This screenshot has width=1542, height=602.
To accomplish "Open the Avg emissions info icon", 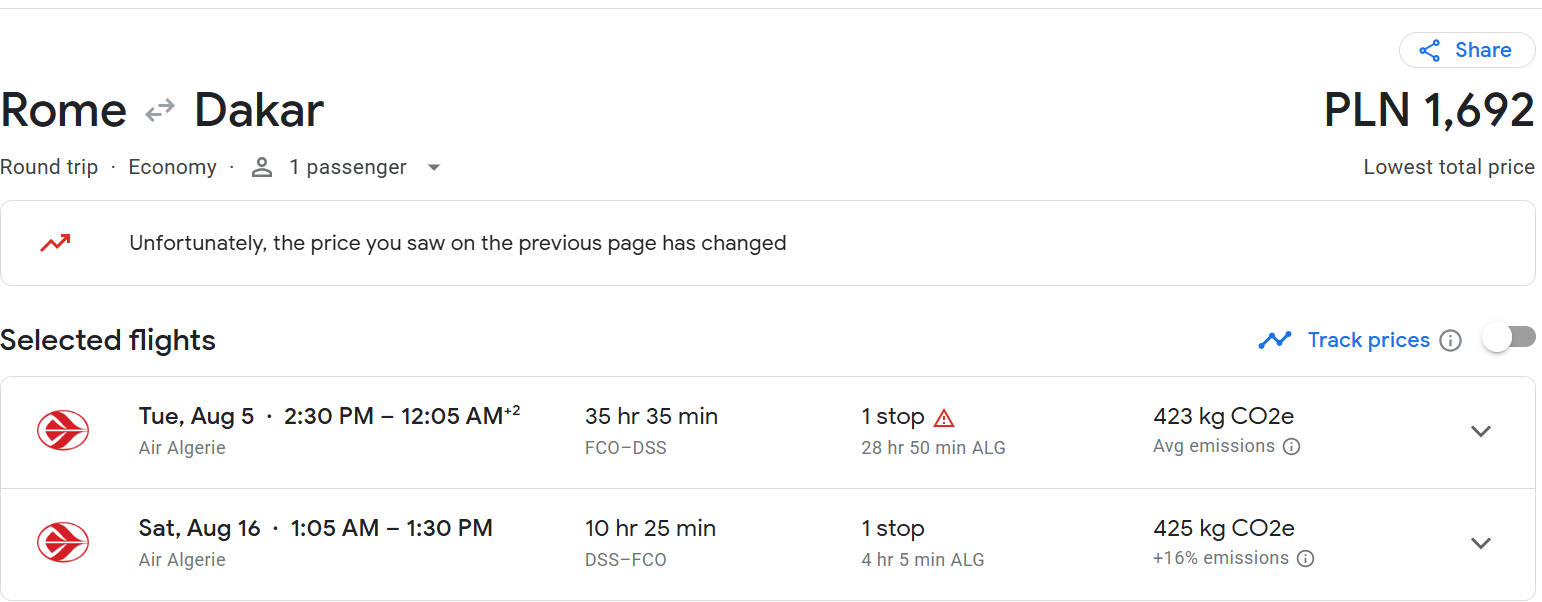I will pyautogui.click(x=1291, y=446).
